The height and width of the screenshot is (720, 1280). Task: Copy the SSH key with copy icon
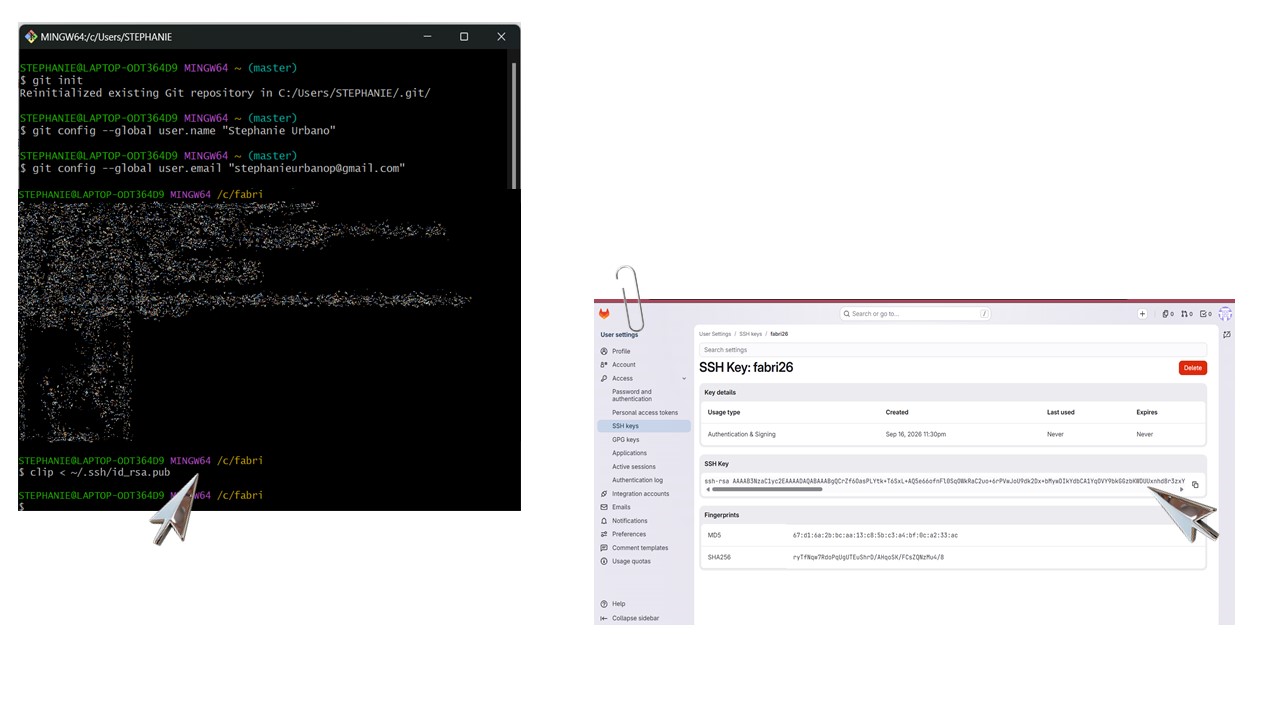click(x=1195, y=485)
